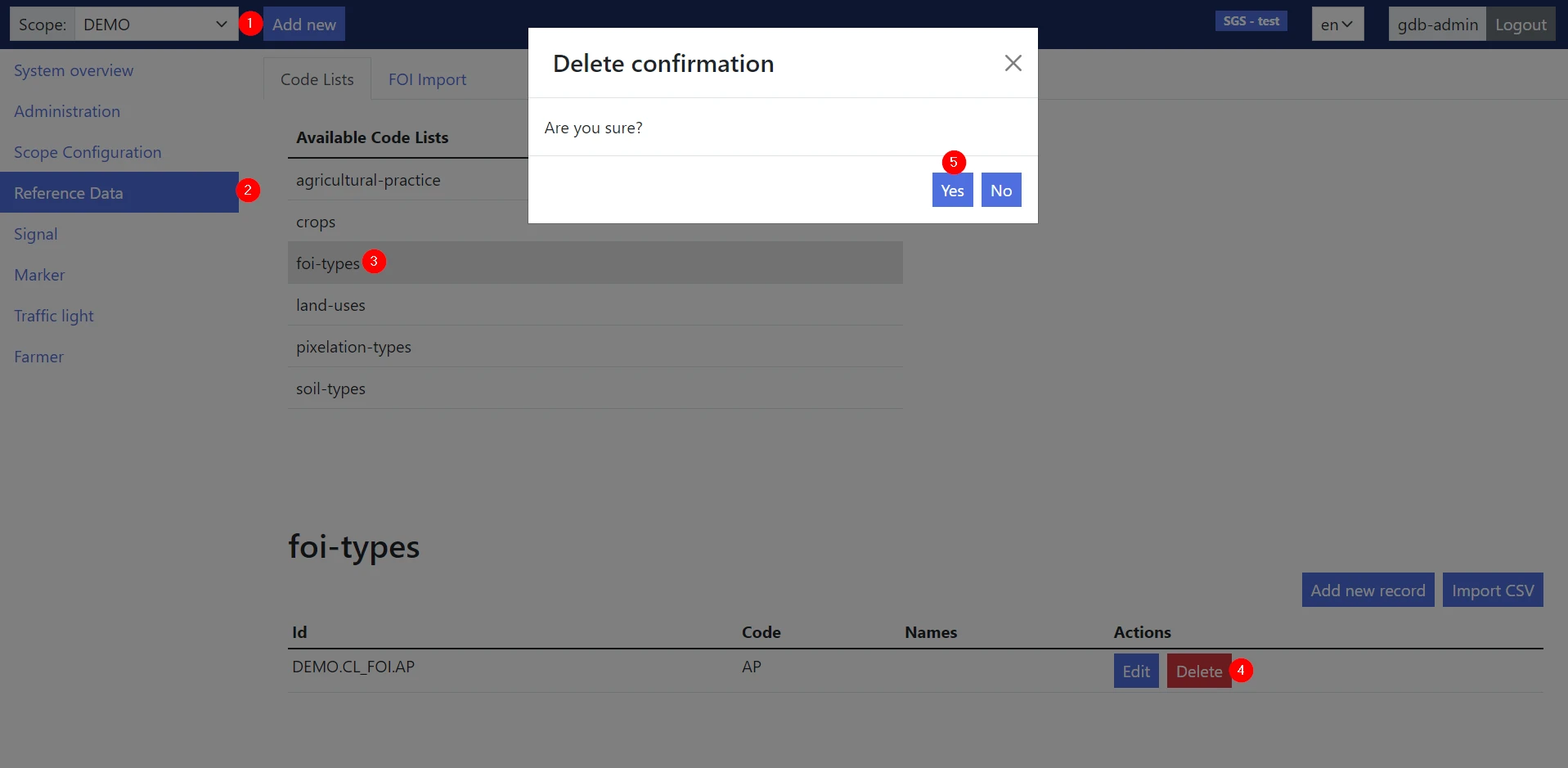
Task: Open the Scope dropdown showing DEMO
Action: 155,25
